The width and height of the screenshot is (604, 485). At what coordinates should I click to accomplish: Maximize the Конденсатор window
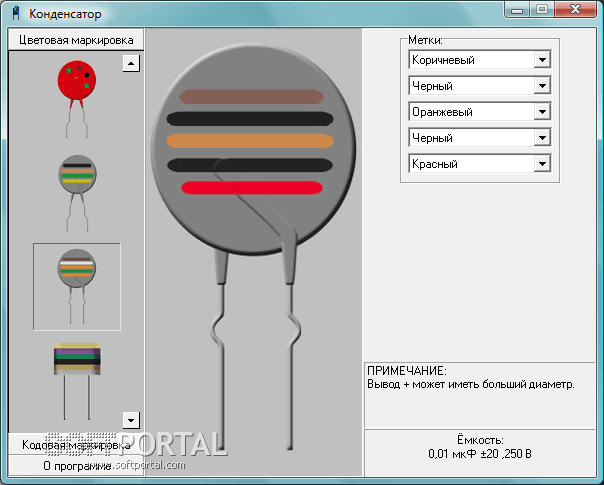542,10
